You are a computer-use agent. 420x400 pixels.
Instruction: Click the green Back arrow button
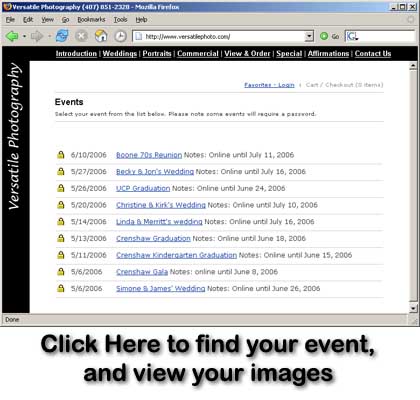coord(12,36)
